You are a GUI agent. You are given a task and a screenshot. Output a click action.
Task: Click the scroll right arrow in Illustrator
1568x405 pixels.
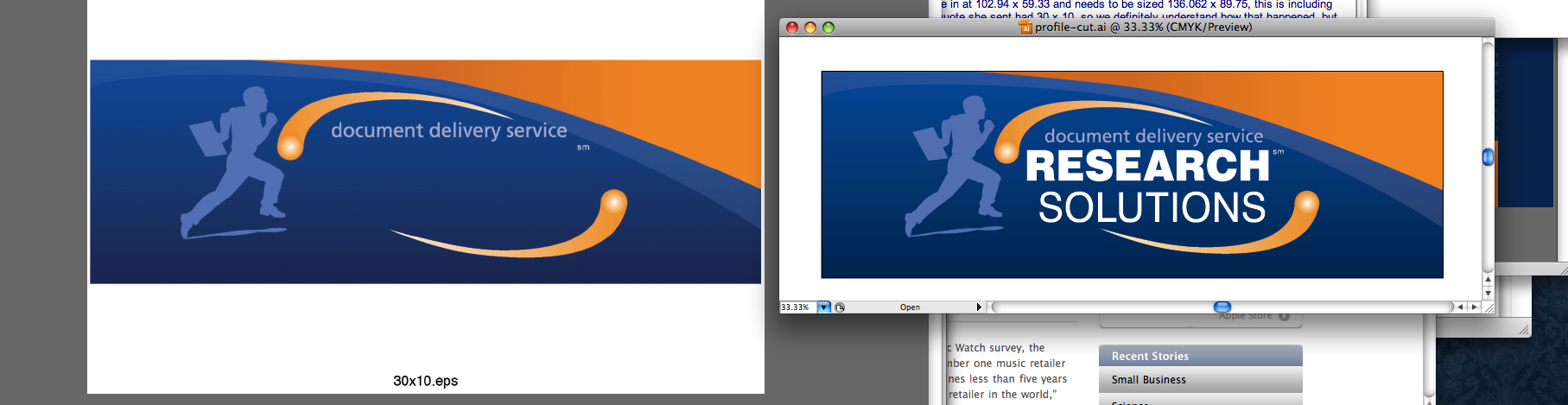pos(1474,307)
